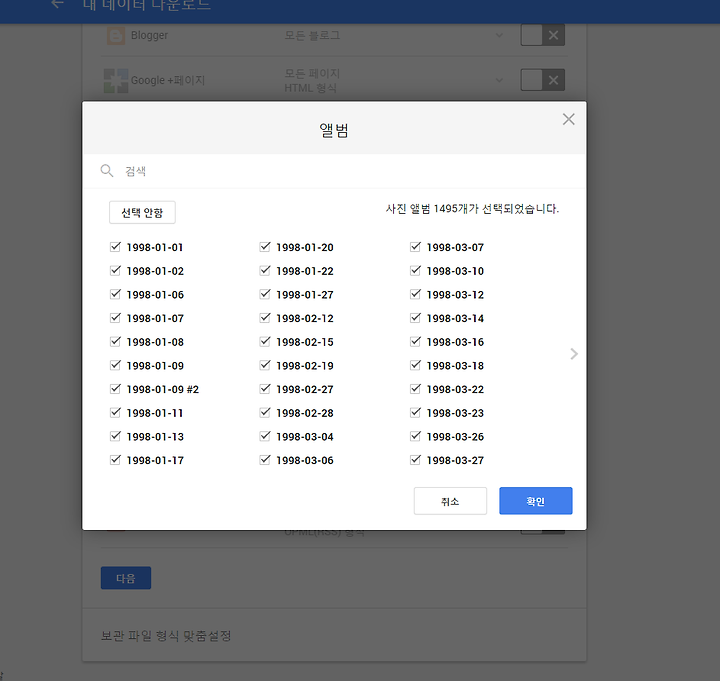720x681 pixels.
Task: Uncheck album 1998-01-09
Action: pos(115,366)
